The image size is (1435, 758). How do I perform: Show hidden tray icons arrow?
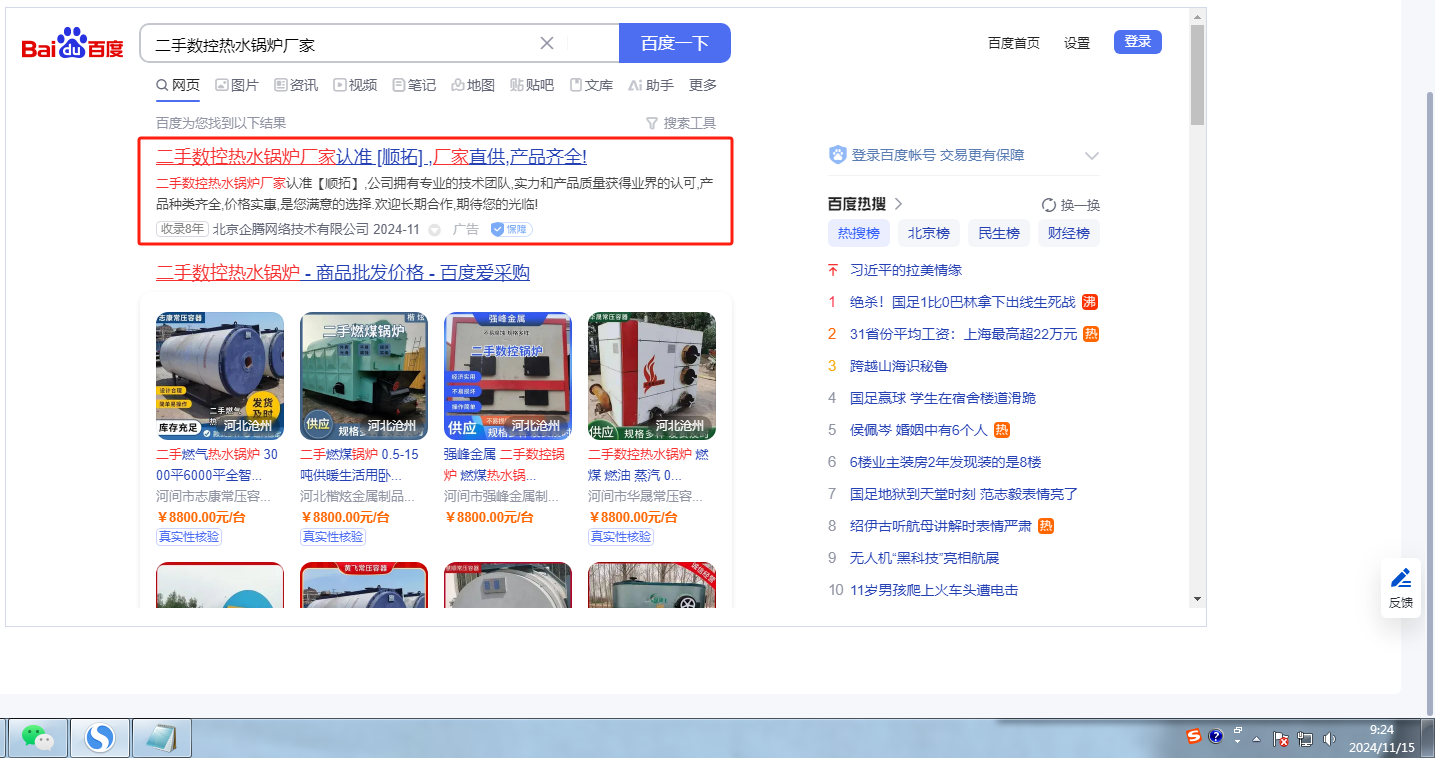pos(1257,740)
